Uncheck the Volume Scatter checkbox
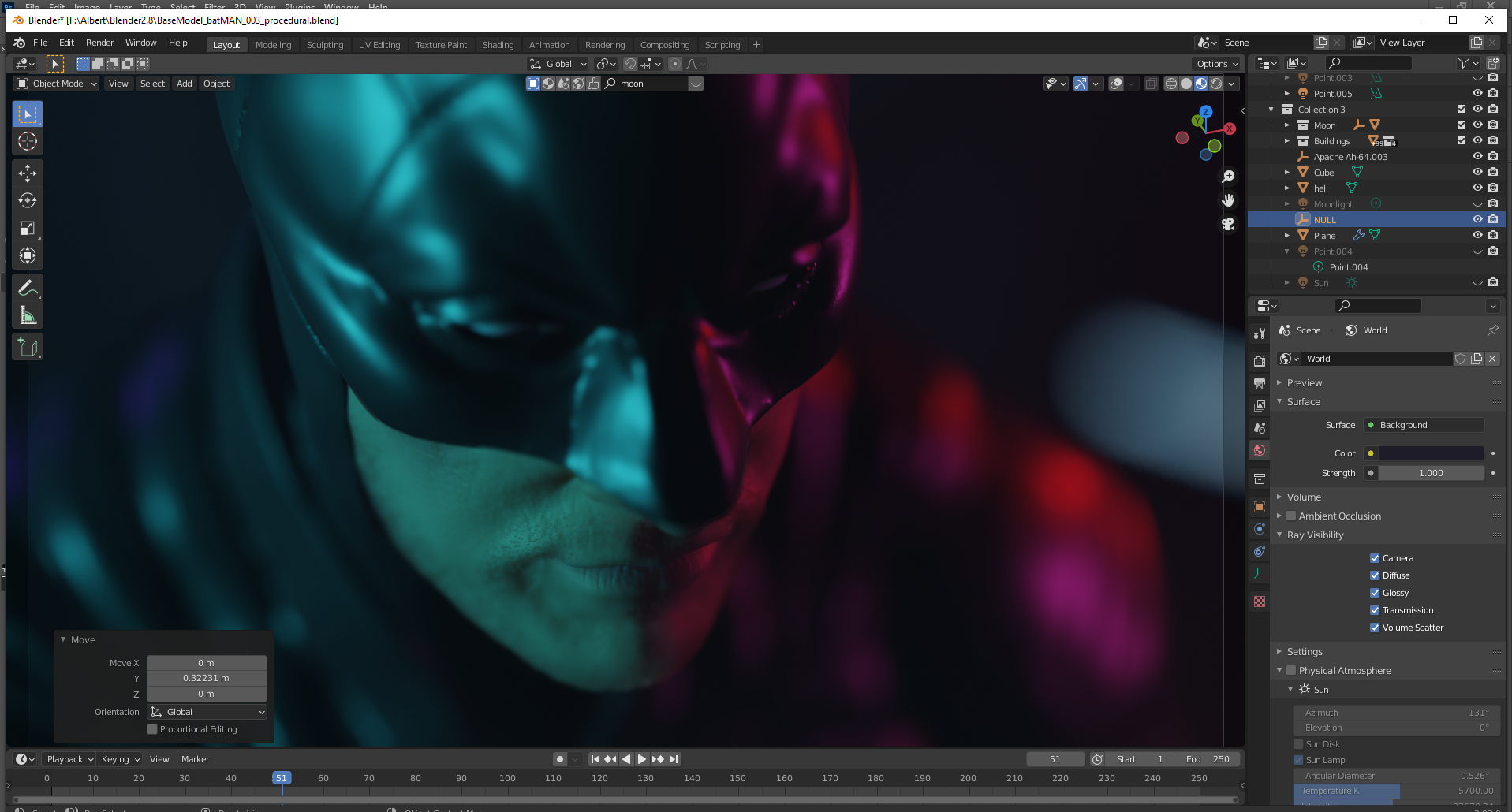1512x812 pixels. click(x=1375, y=628)
